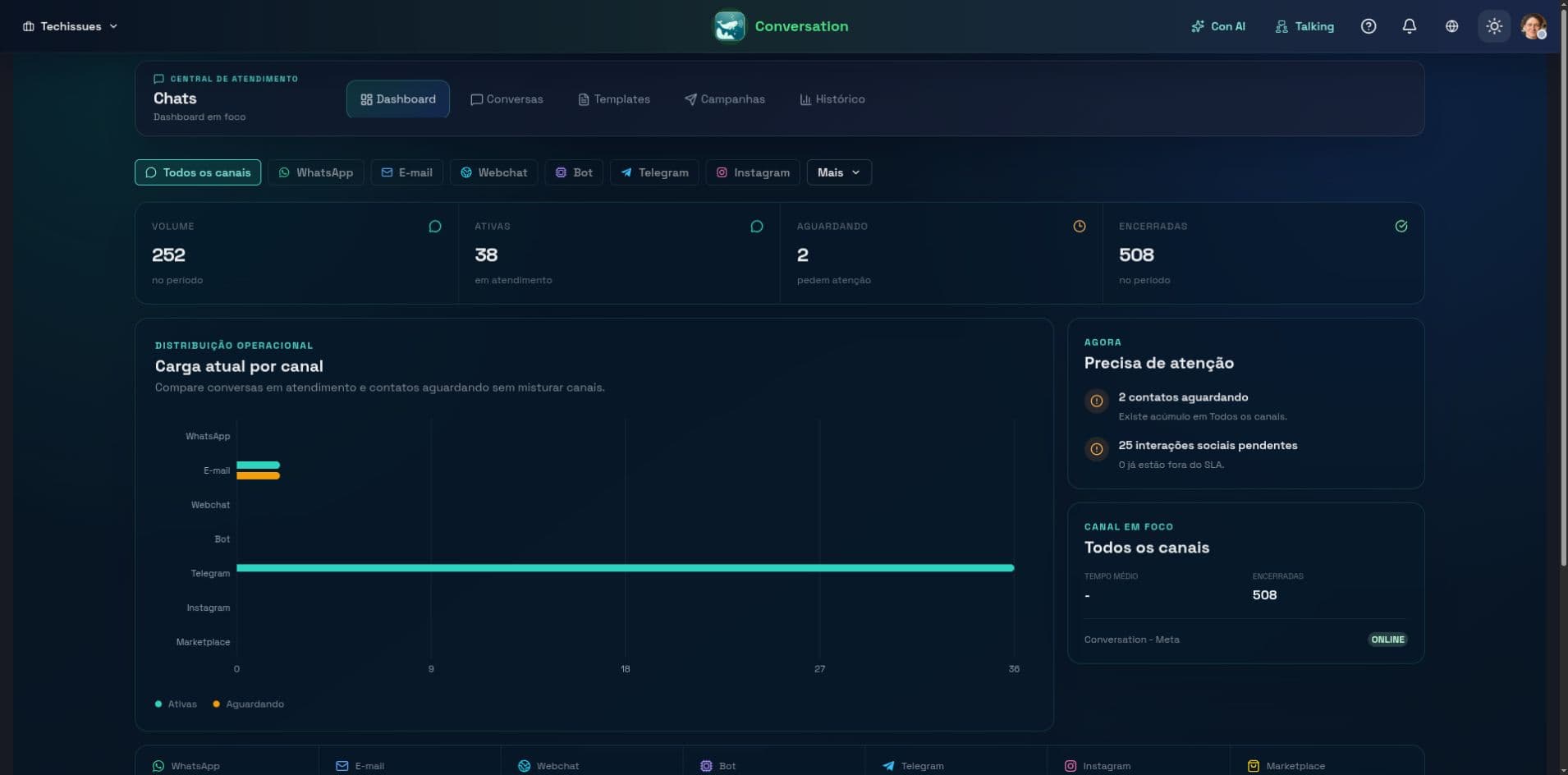Viewport: 1568px width, 775px height.
Task: Open the help question mark icon
Action: point(1369,26)
